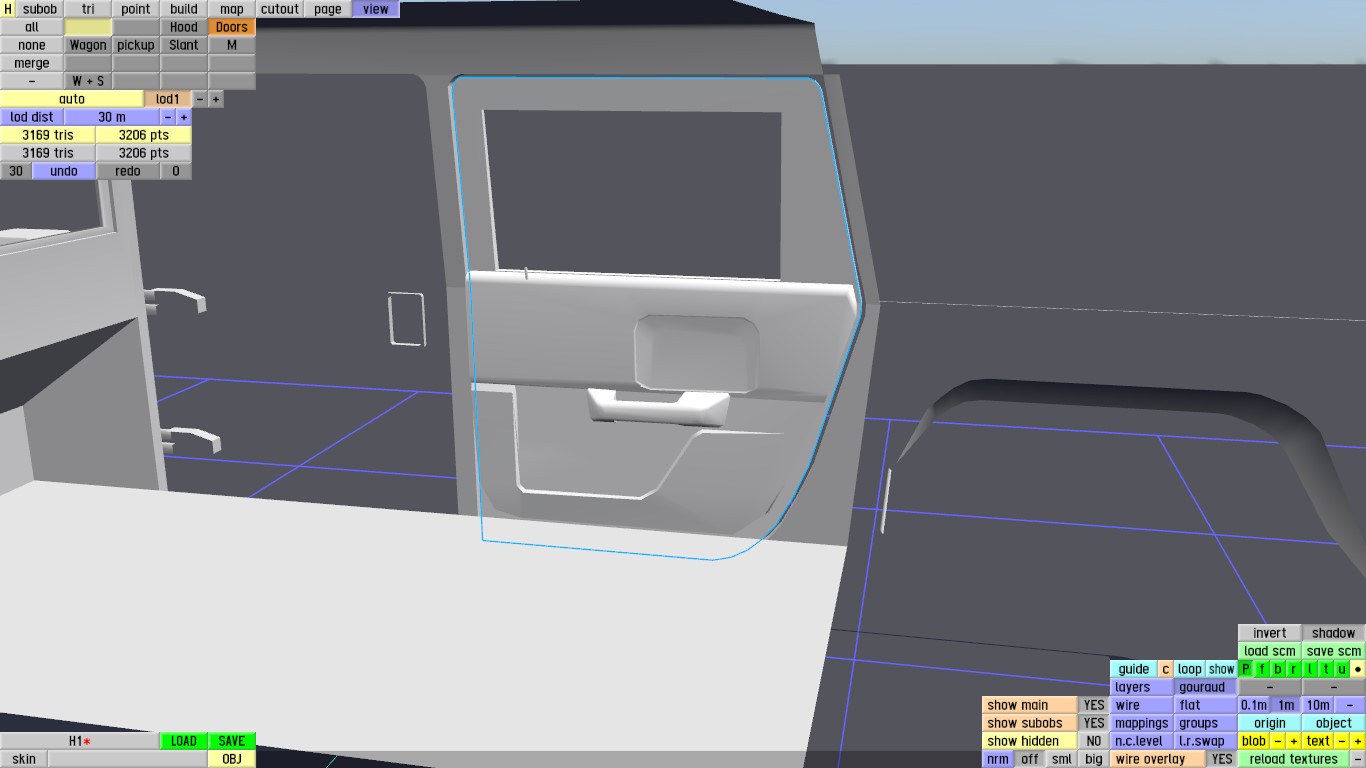Decrease the lod dist value
The height and width of the screenshot is (768, 1366).
click(x=168, y=117)
